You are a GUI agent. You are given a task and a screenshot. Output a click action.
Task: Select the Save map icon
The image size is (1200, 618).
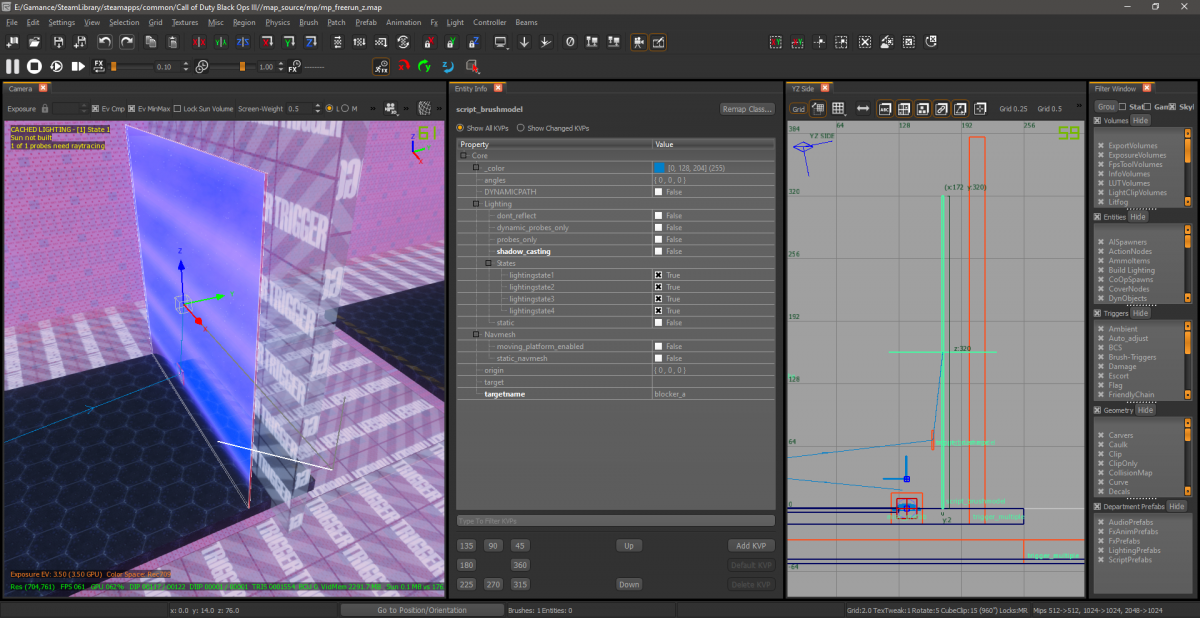(57, 42)
